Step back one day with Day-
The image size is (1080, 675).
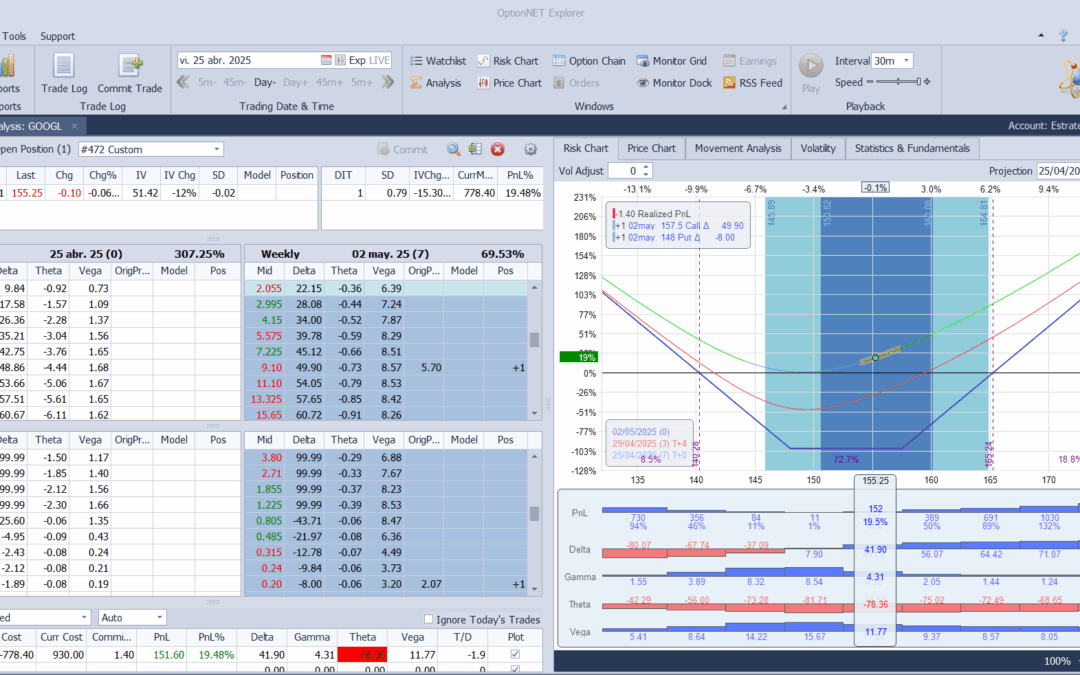(264, 83)
